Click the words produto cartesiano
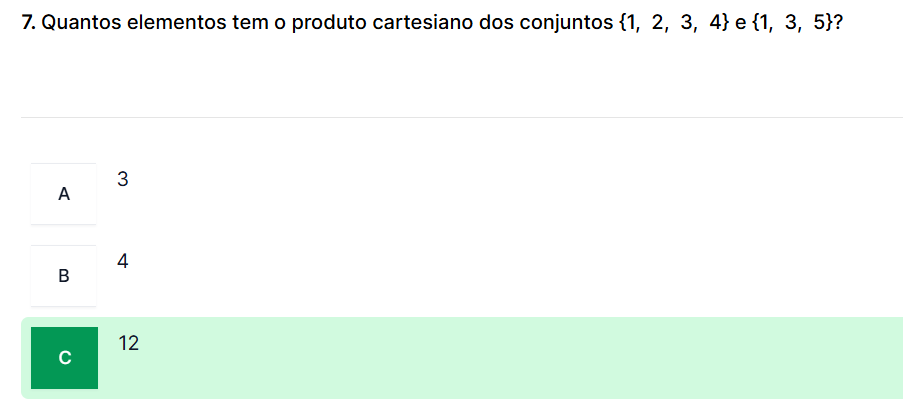The width and height of the screenshot is (903, 403). pyautogui.click(x=358, y=23)
